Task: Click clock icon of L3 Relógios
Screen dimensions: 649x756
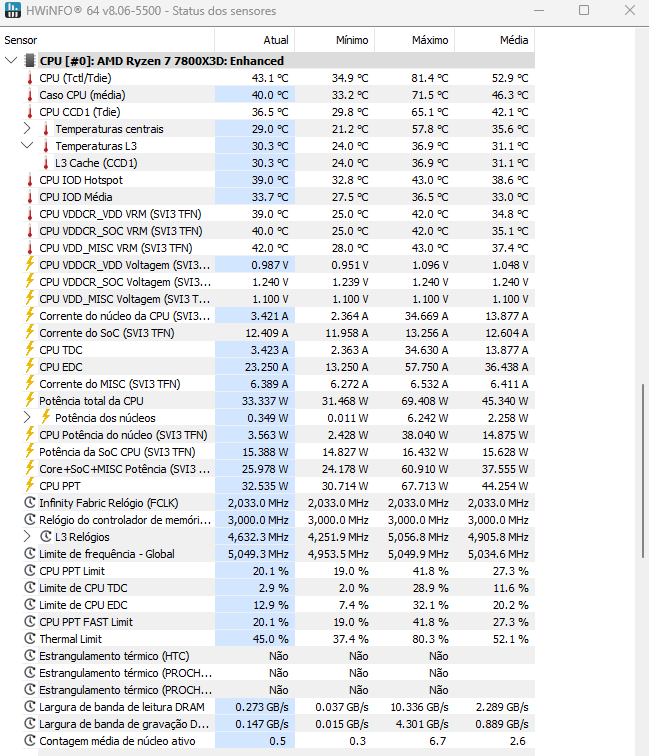Action: point(46,536)
